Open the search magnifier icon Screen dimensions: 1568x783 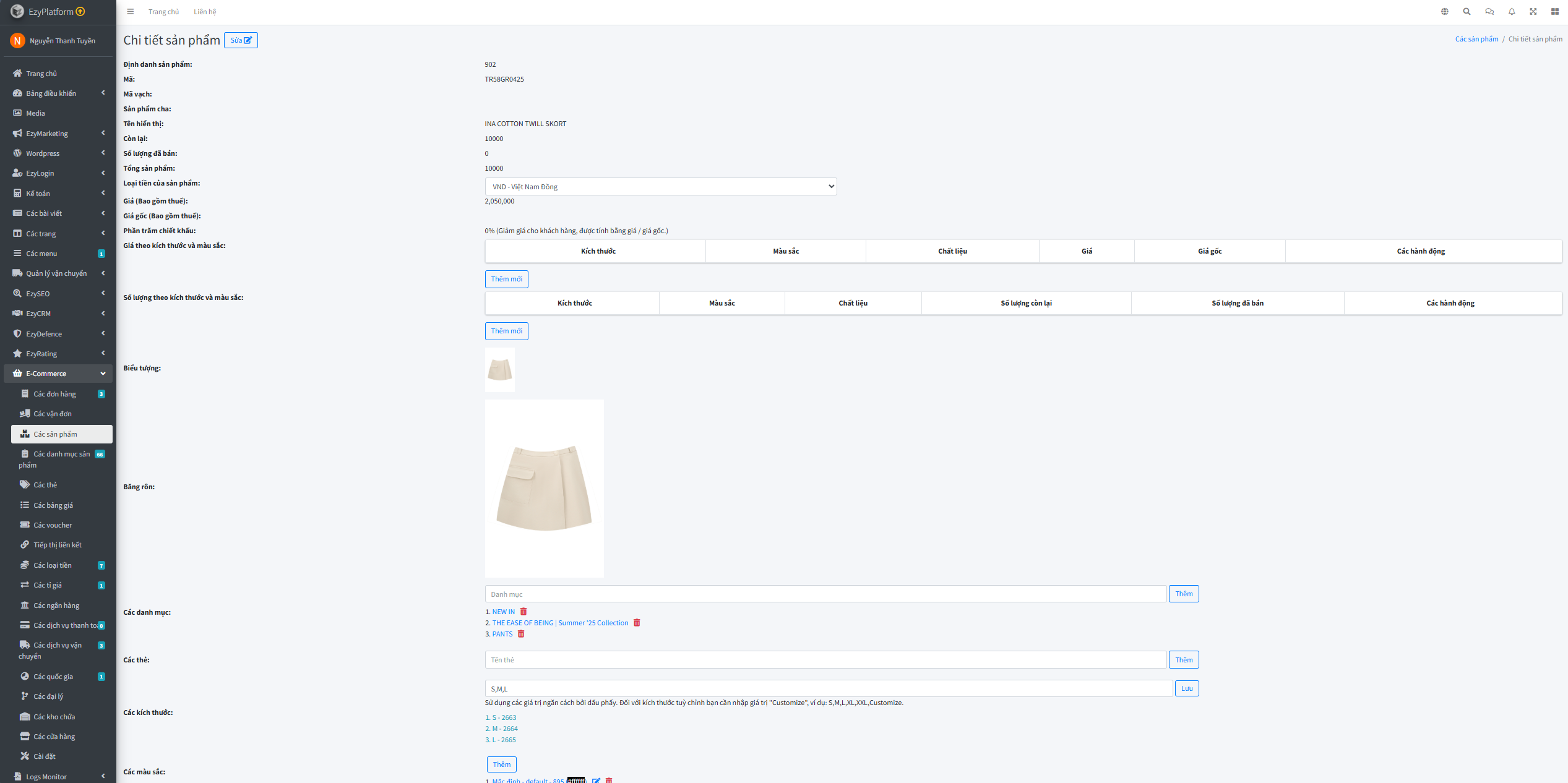point(1467,12)
